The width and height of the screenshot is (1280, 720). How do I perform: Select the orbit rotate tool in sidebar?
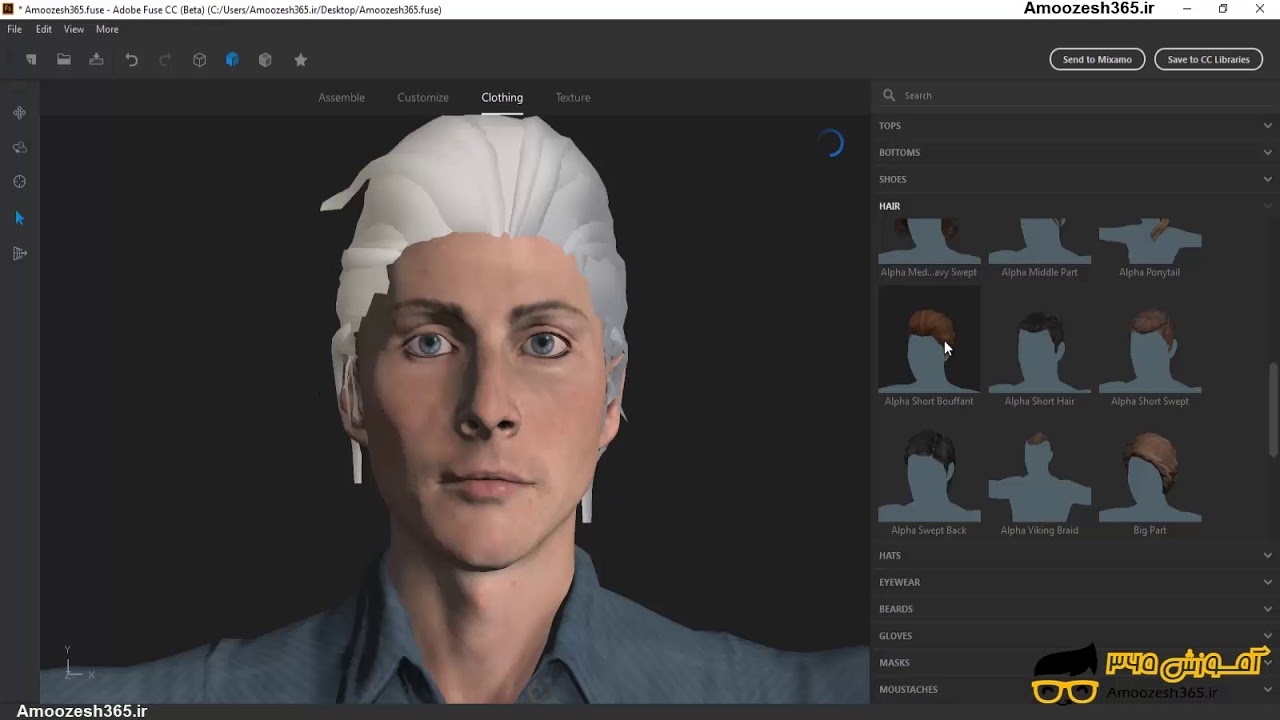click(x=19, y=147)
